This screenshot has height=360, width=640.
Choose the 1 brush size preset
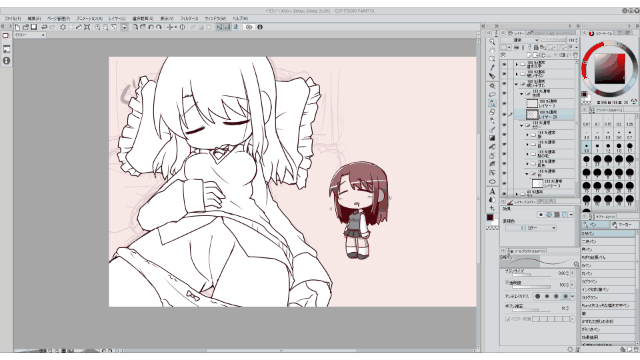(597, 147)
